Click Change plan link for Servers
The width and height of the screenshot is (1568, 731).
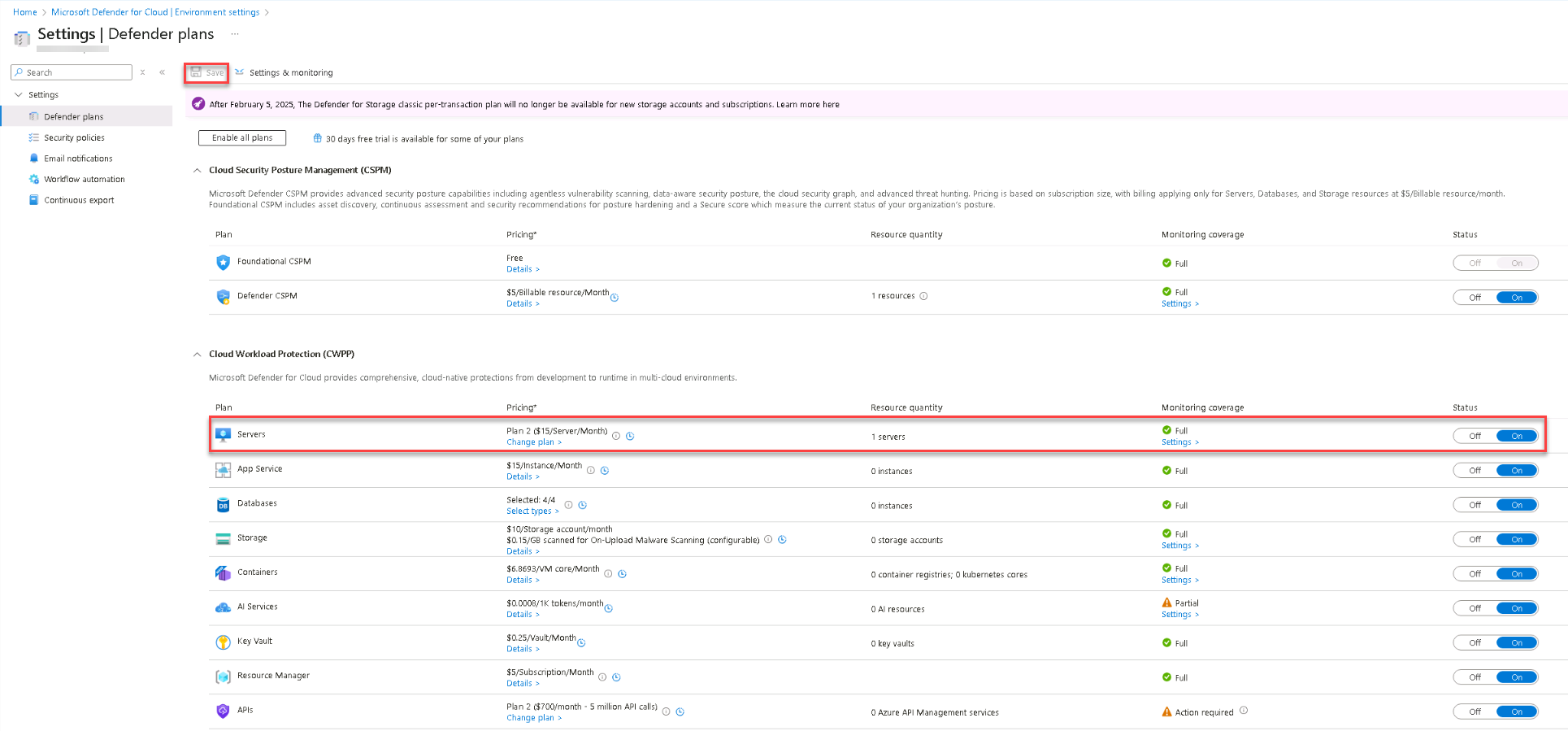tap(534, 442)
